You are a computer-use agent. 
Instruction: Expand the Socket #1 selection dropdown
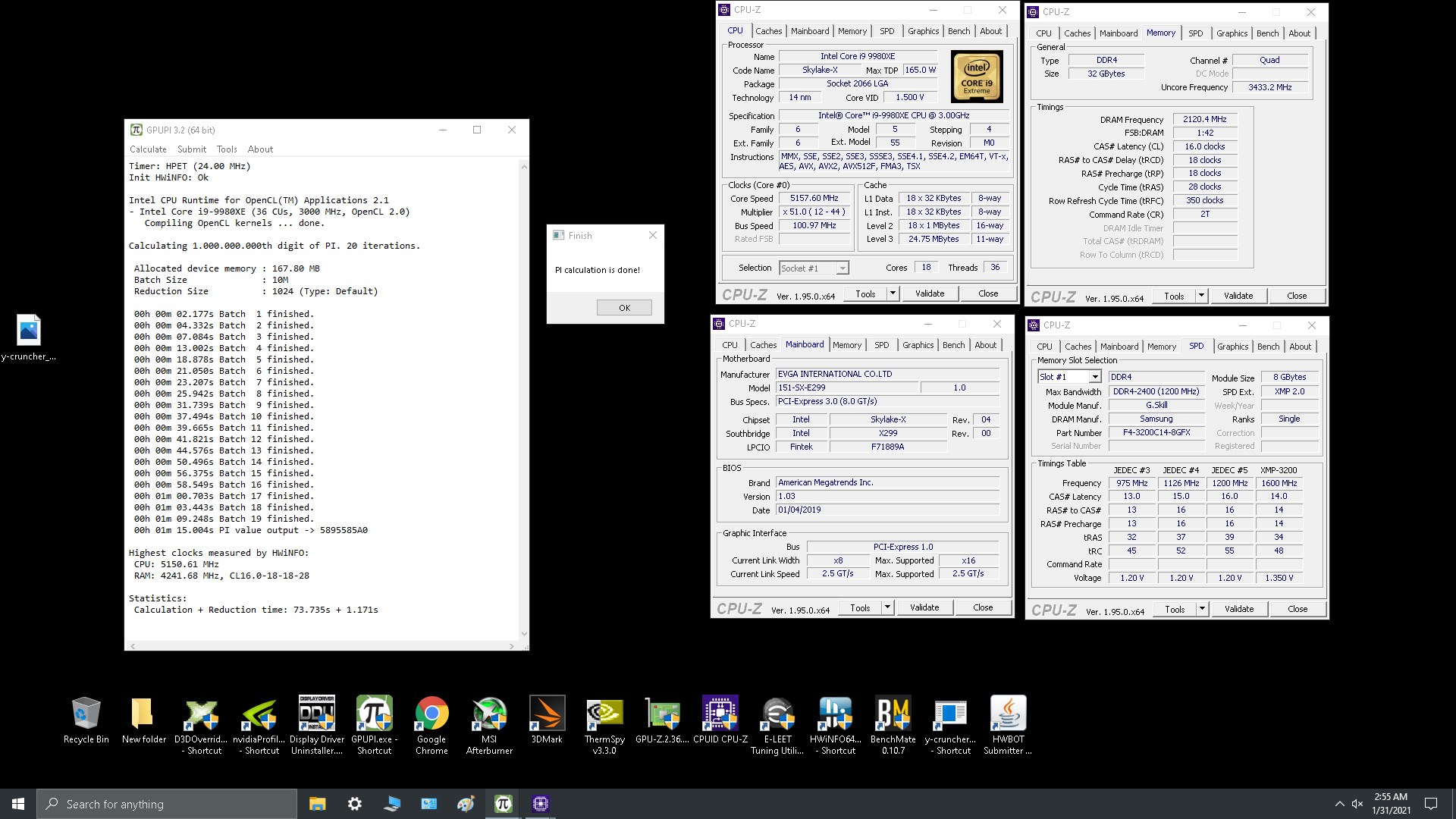[x=842, y=268]
